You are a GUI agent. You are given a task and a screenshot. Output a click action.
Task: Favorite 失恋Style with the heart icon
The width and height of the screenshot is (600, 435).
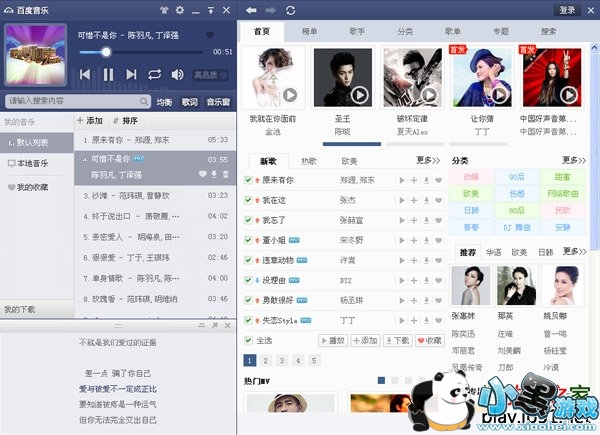pos(439,320)
